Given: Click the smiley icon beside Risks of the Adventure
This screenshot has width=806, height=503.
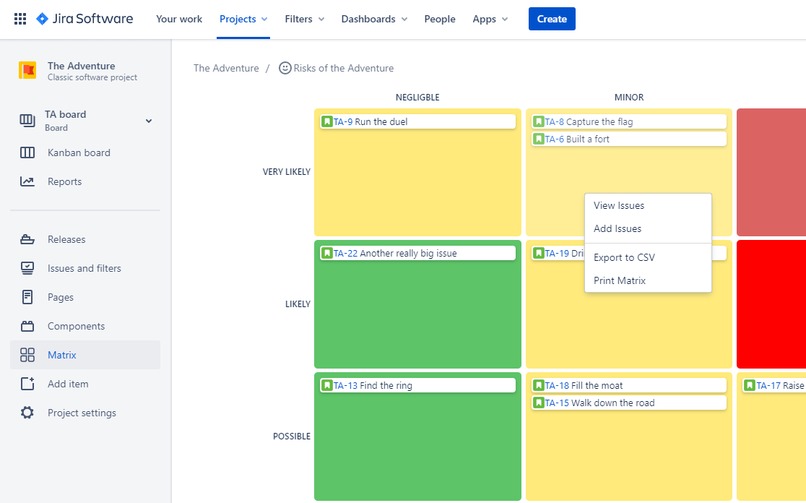Looking at the screenshot, I should tap(285, 68).
